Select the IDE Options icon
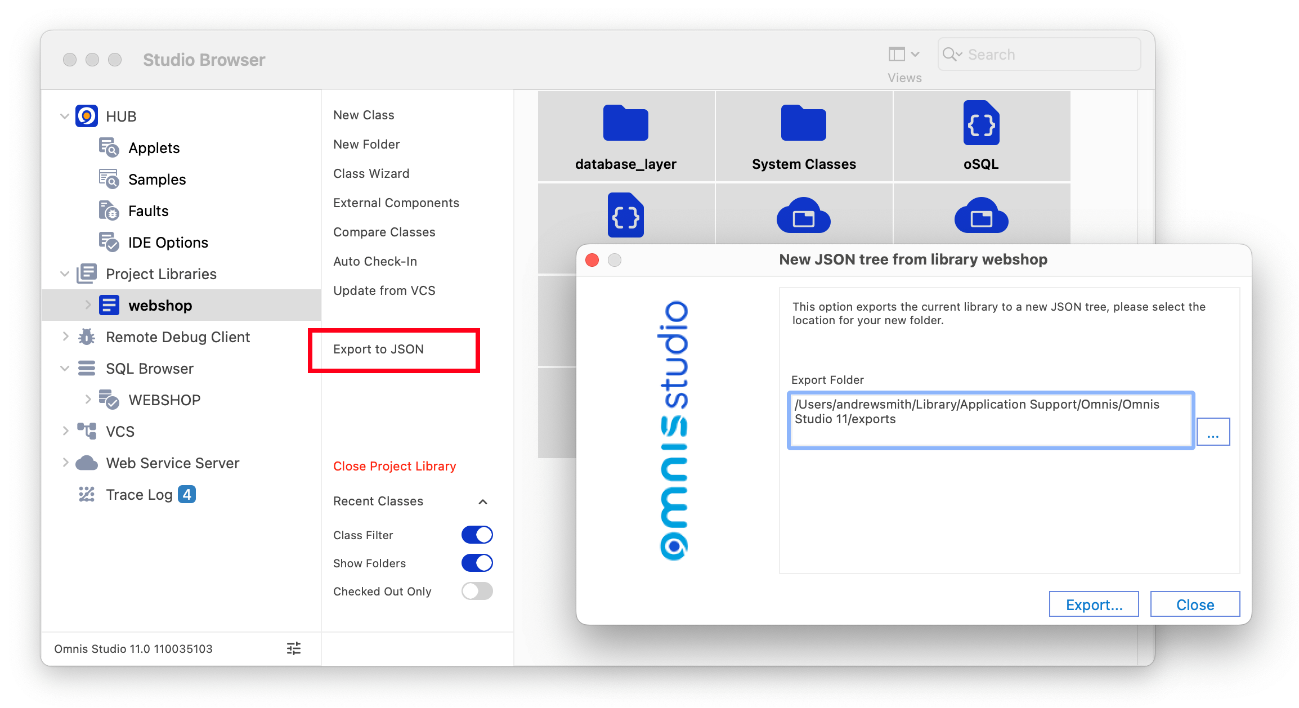Image resolution: width=1299 pixels, height=708 pixels. pos(109,242)
